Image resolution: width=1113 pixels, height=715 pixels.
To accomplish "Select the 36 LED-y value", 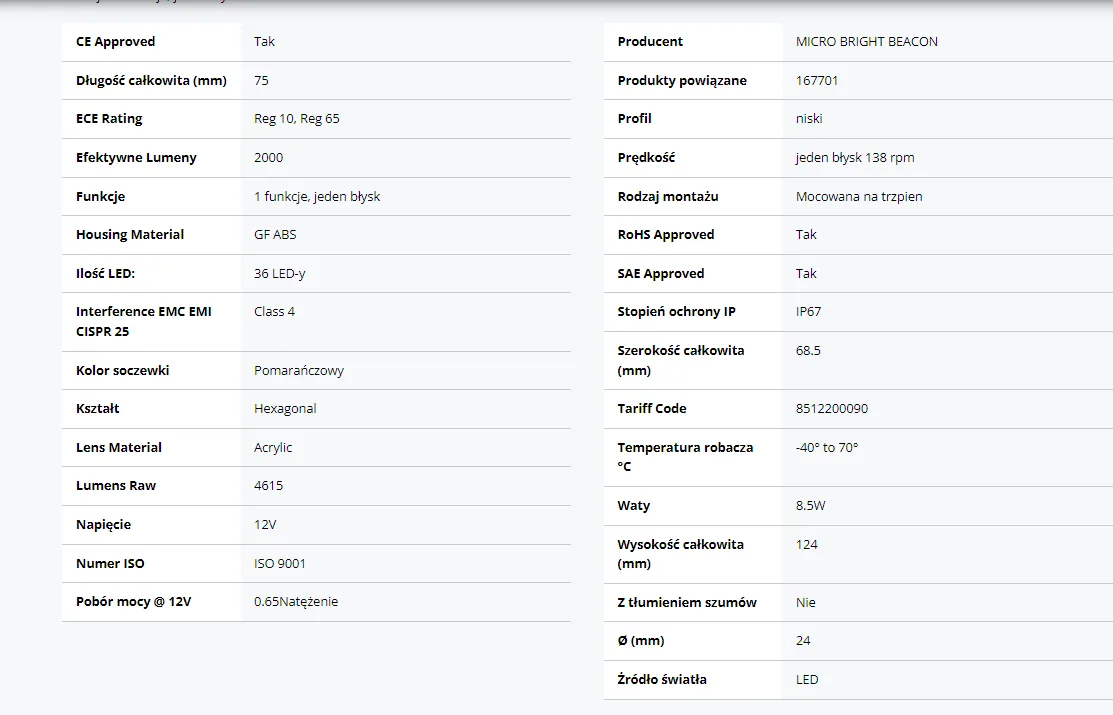I will [279, 273].
